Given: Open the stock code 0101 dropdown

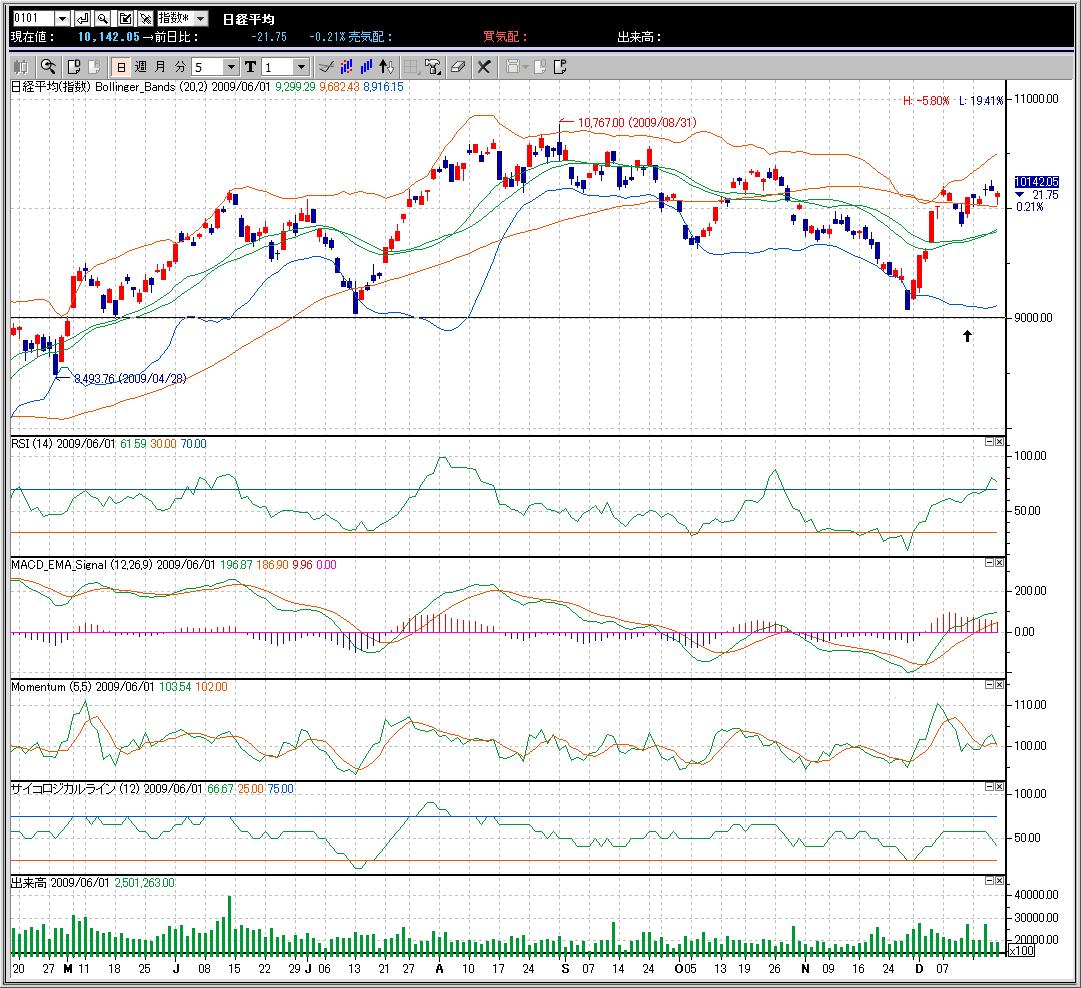Looking at the screenshot, I should coord(62,19).
